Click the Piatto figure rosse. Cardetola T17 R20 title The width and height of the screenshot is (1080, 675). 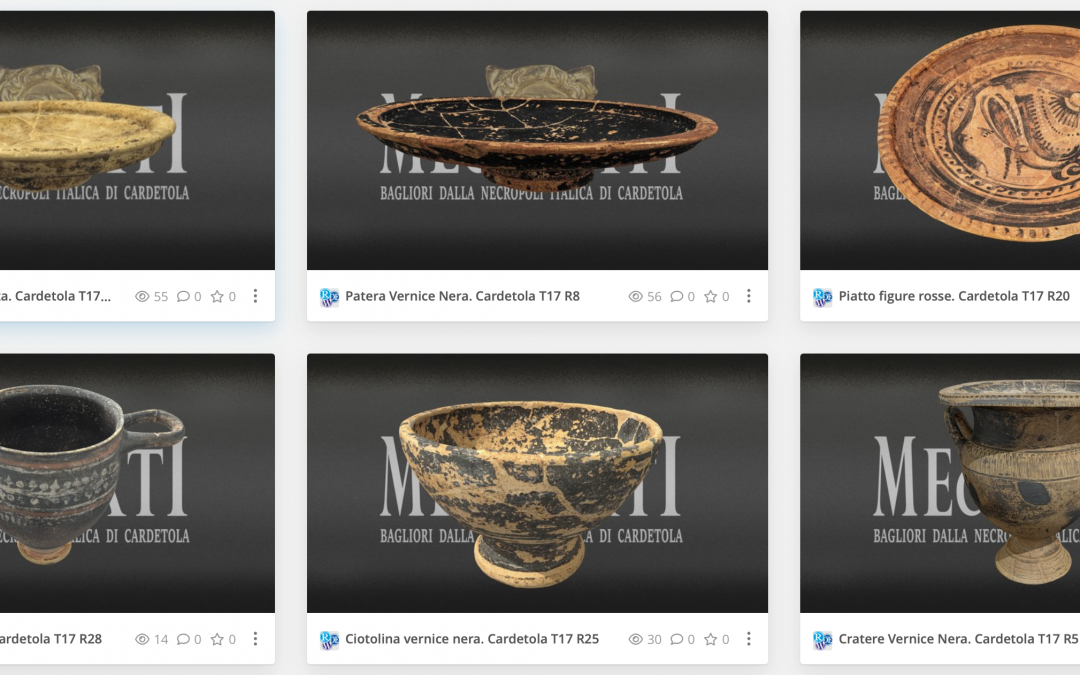tap(954, 296)
